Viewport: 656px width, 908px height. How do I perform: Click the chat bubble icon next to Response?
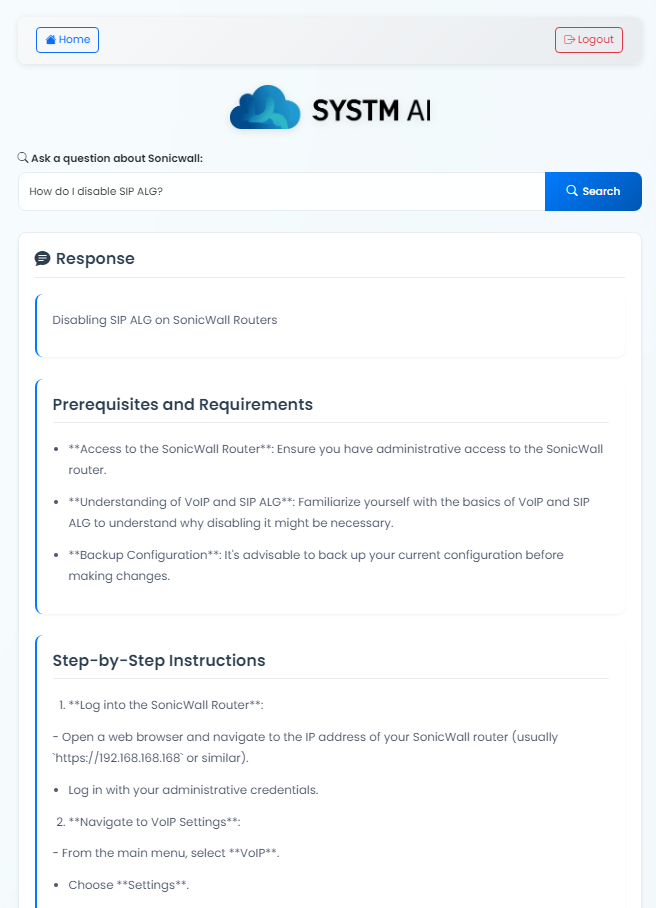point(42,259)
